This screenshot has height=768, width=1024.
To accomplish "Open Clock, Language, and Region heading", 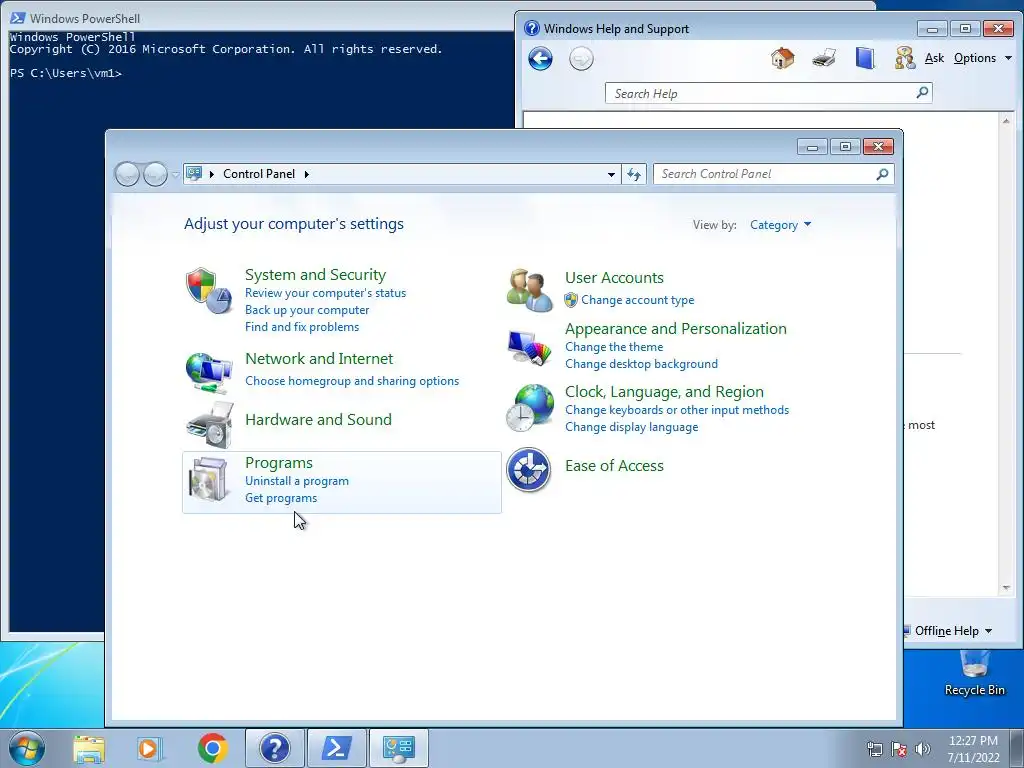I will pos(664,391).
